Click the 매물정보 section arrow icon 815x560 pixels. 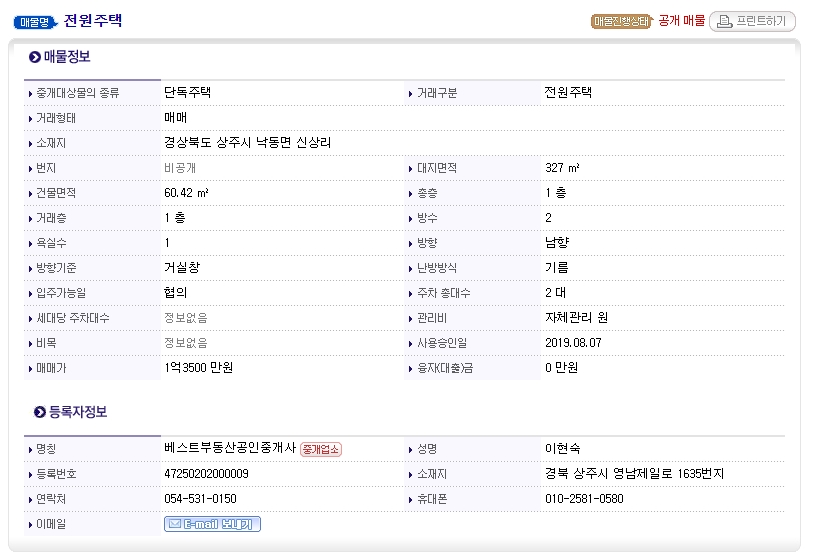(x=35, y=57)
